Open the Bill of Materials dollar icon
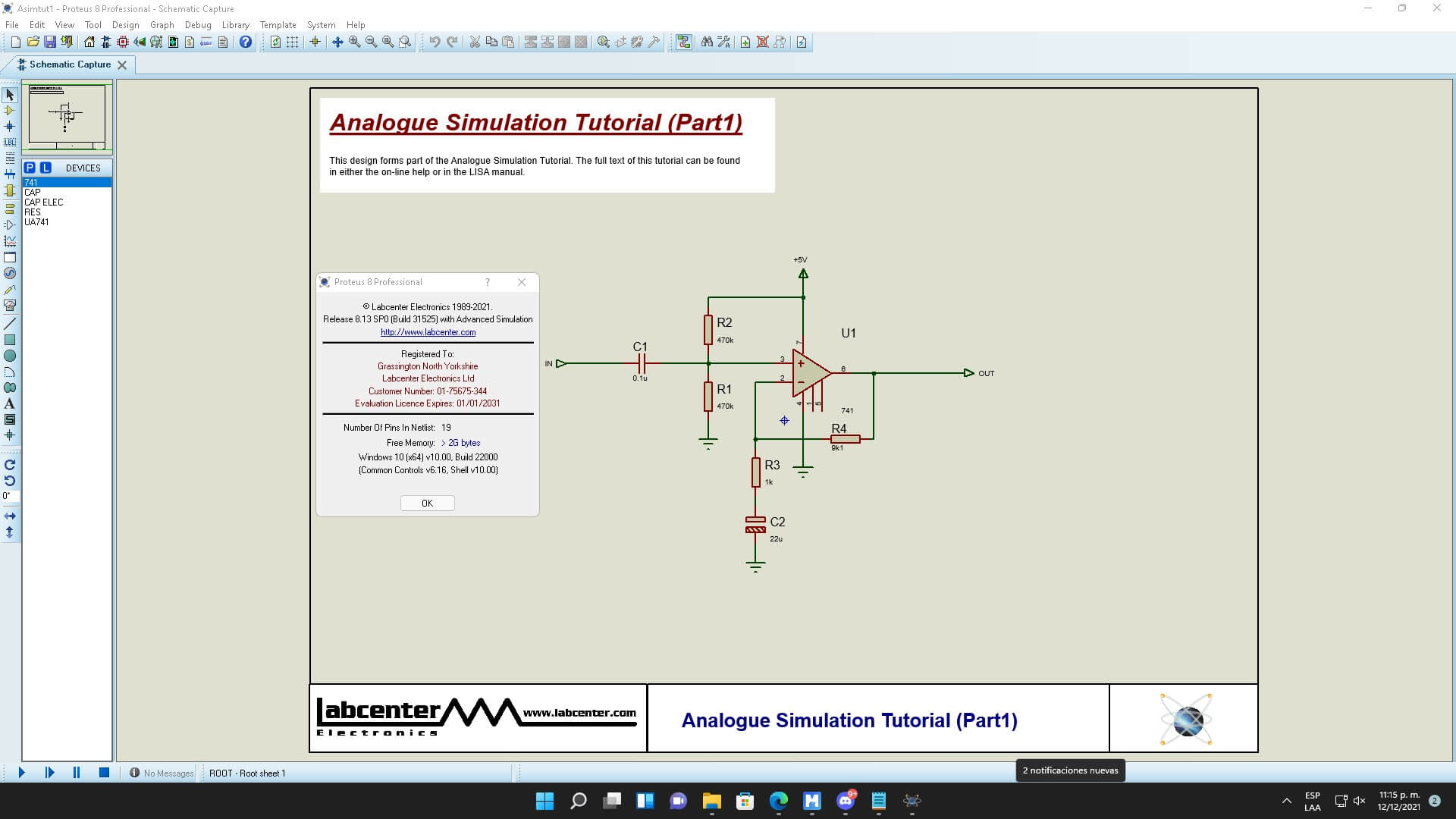 pyautogui.click(x=190, y=42)
